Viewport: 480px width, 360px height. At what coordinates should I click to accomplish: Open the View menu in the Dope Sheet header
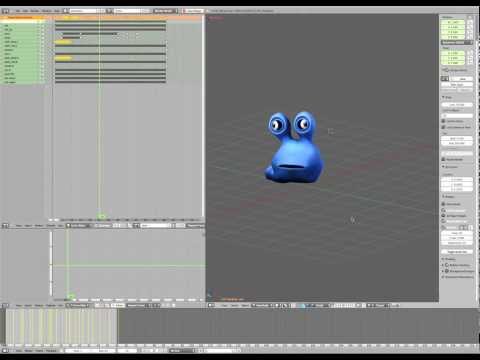[19, 226]
